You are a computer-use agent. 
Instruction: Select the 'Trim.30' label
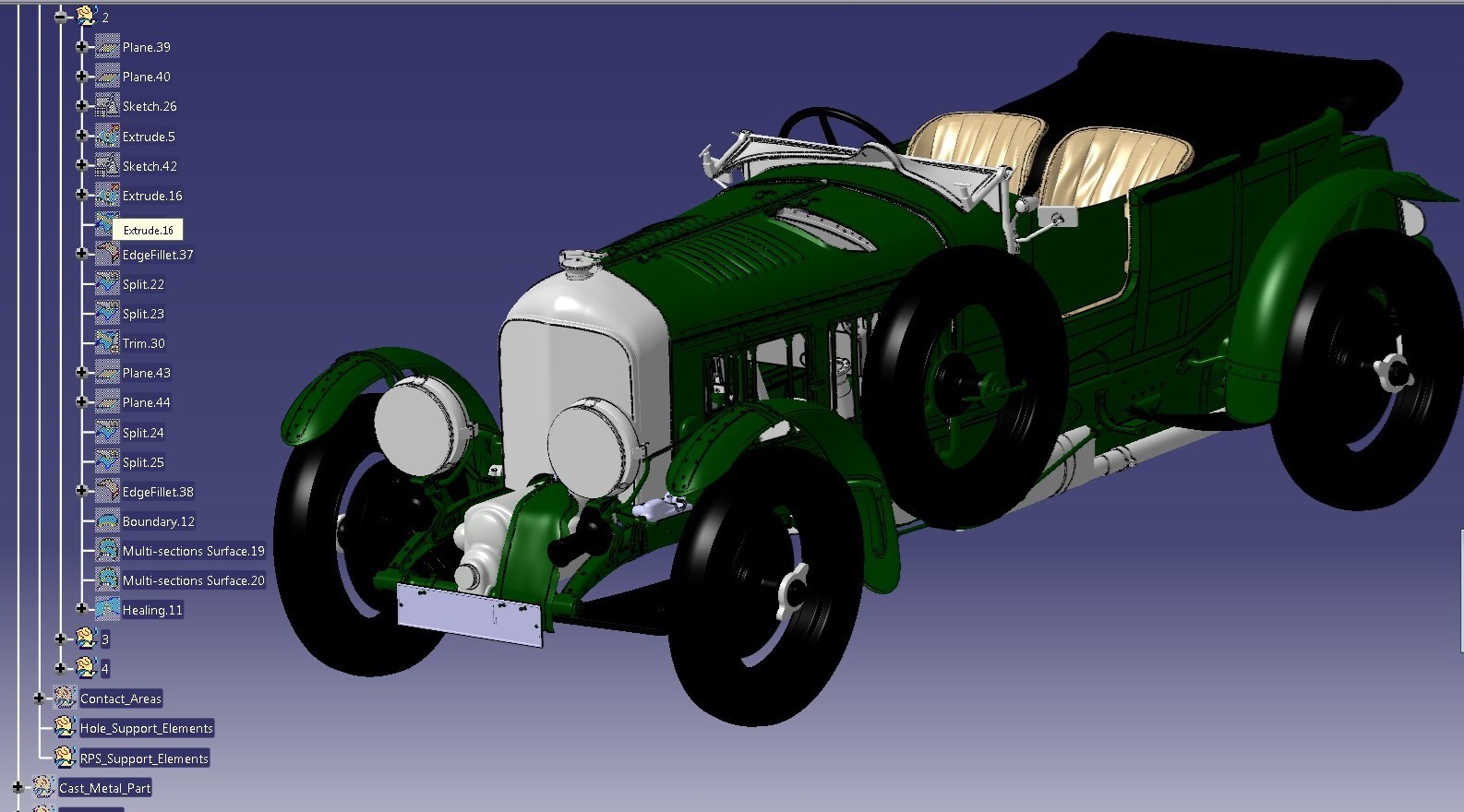tap(144, 343)
